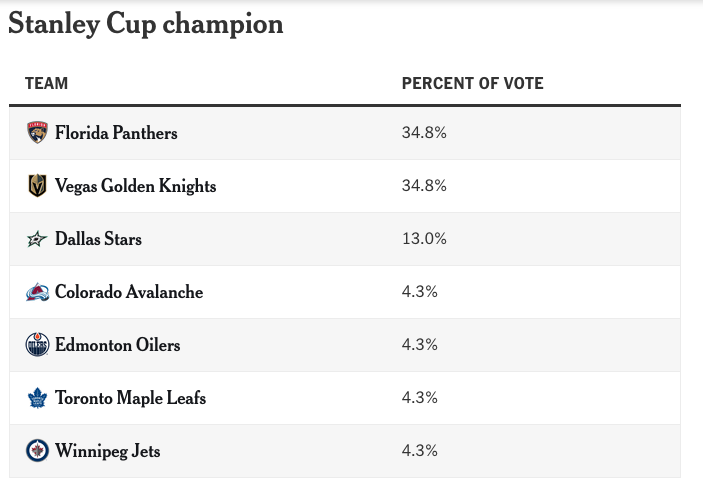Click the Colorado Avalanche logo icon

tap(37, 292)
